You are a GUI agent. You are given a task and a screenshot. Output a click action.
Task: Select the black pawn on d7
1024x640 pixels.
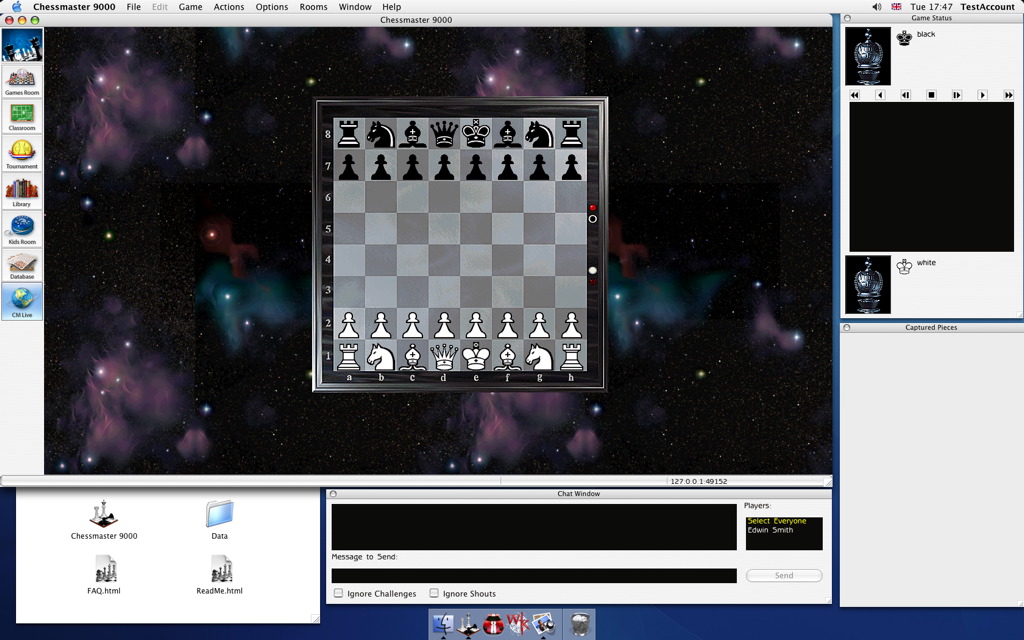(x=444, y=166)
